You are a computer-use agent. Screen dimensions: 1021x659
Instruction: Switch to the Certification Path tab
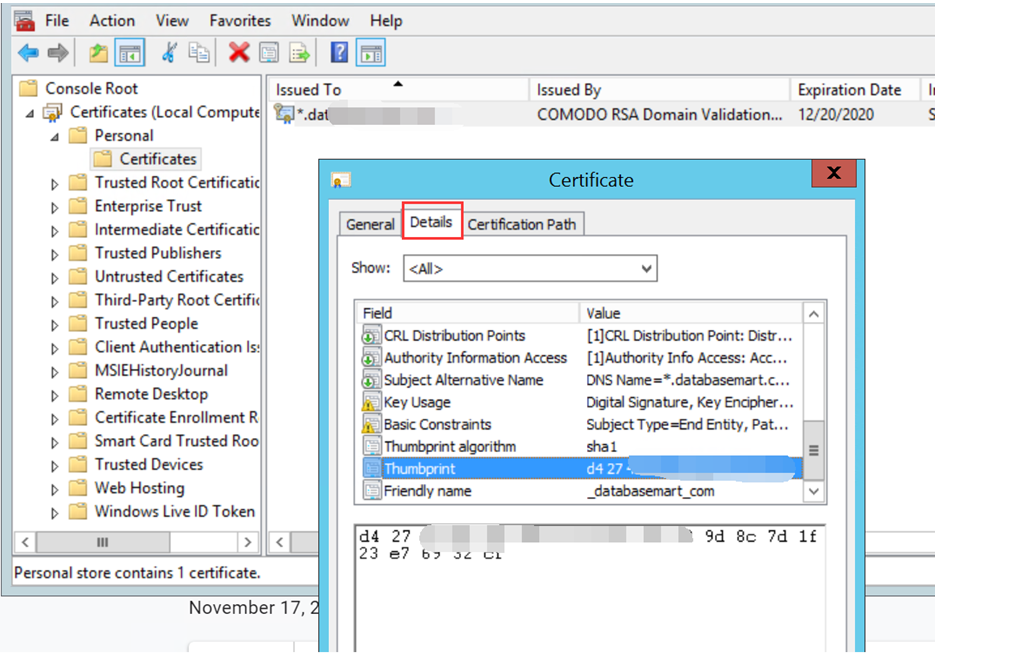coord(522,224)
